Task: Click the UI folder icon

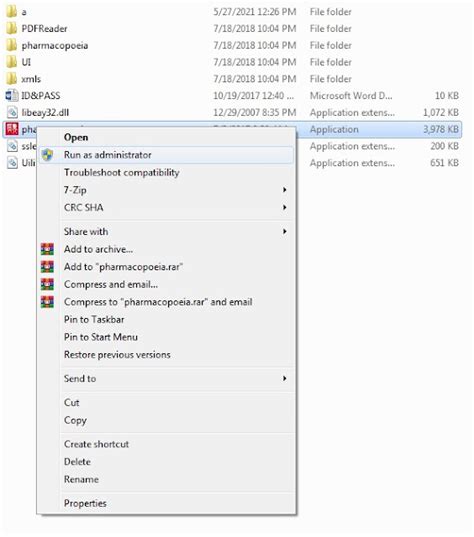Action: click(11, 62)
